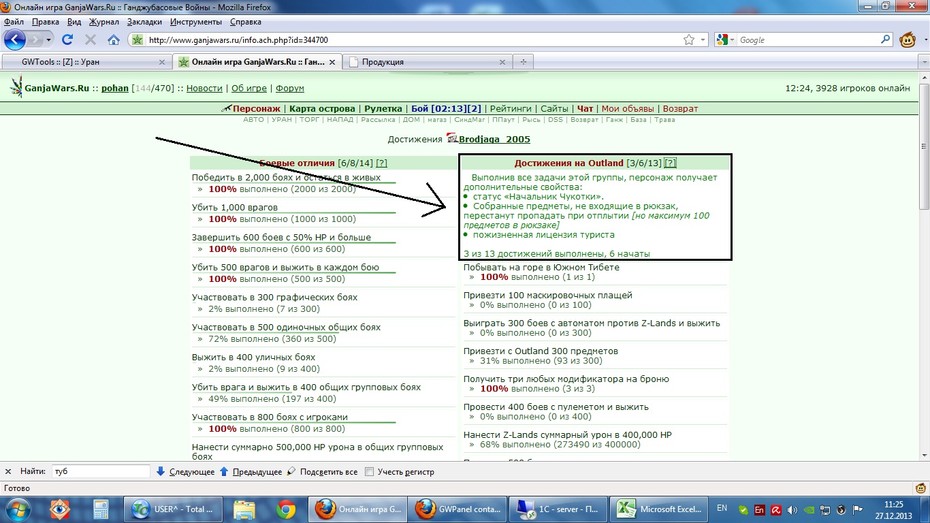
Task: Open Chrome from the taskbar
Action: click(286, 509)
